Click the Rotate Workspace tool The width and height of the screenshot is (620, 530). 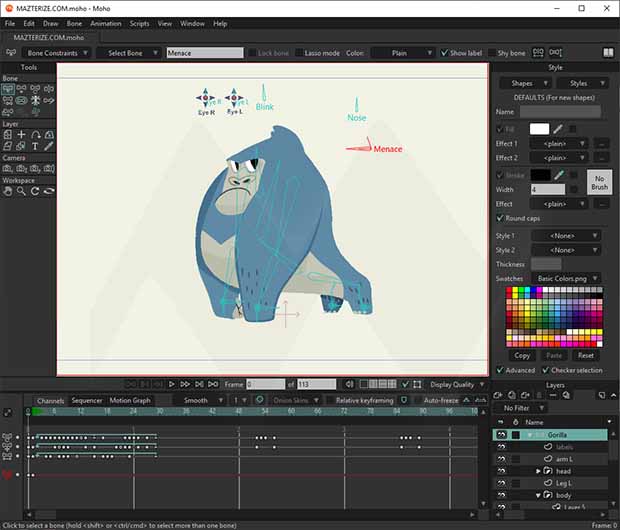coord(35,190)
